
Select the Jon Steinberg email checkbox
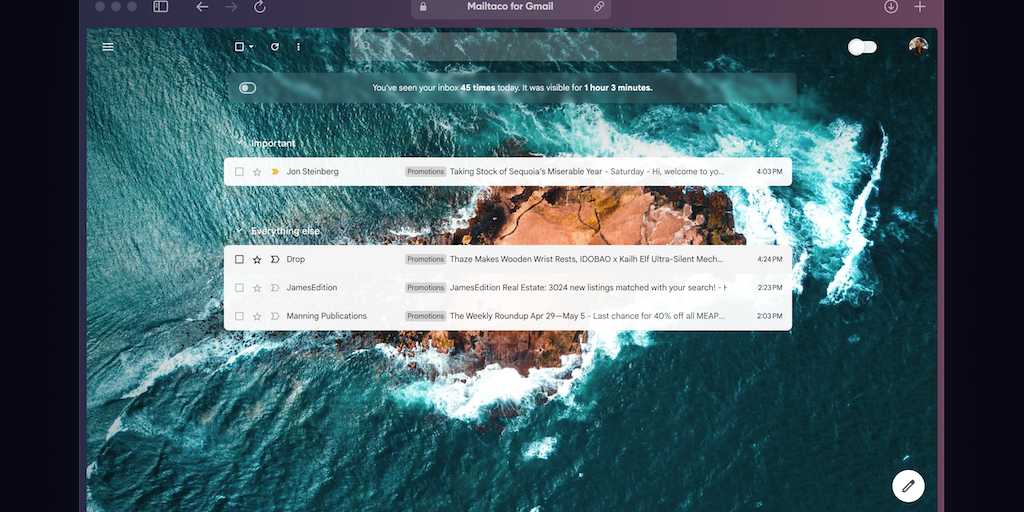click(x=240, y=172)
